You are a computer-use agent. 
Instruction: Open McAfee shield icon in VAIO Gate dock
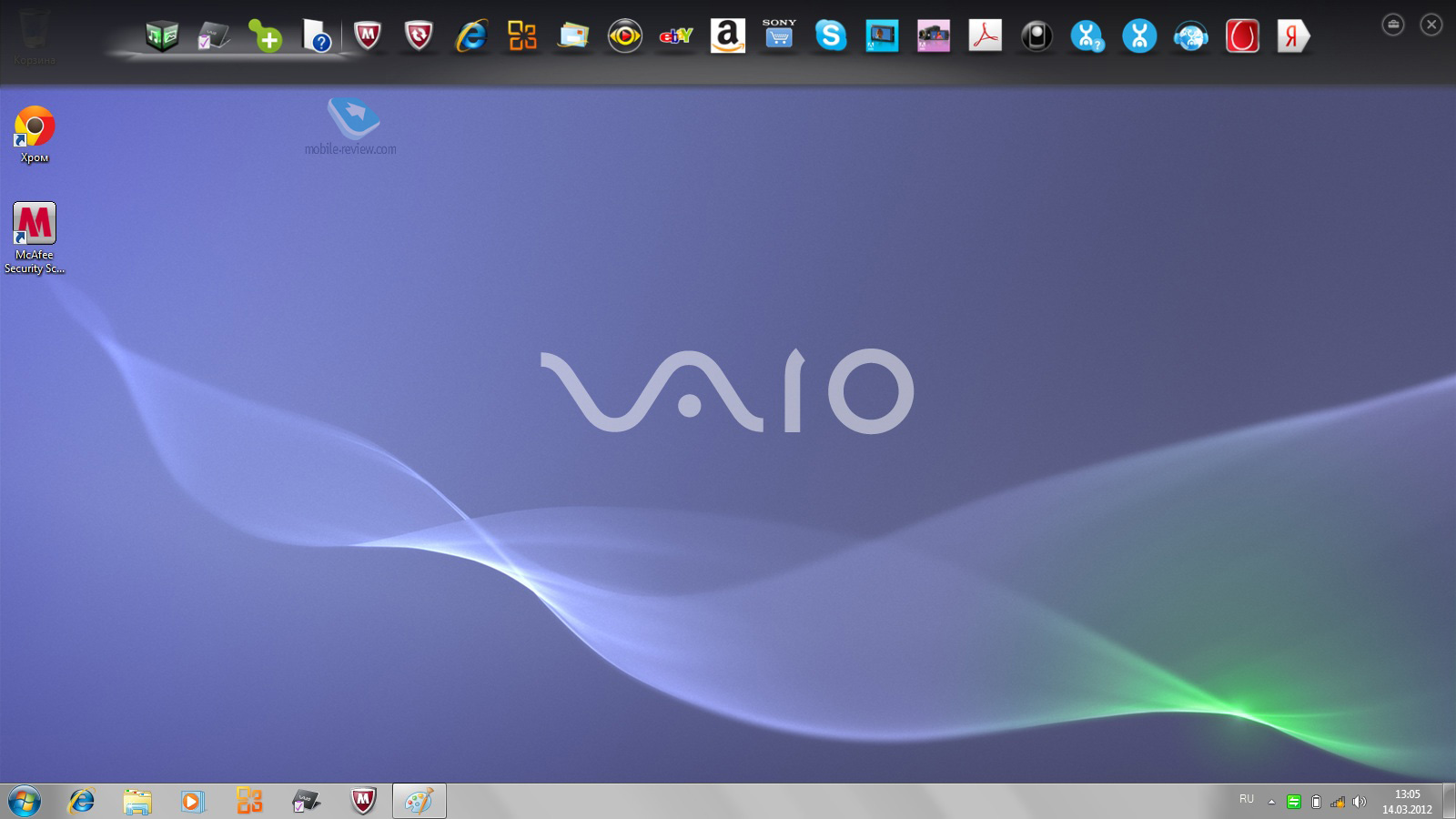[x=367, y=36]
